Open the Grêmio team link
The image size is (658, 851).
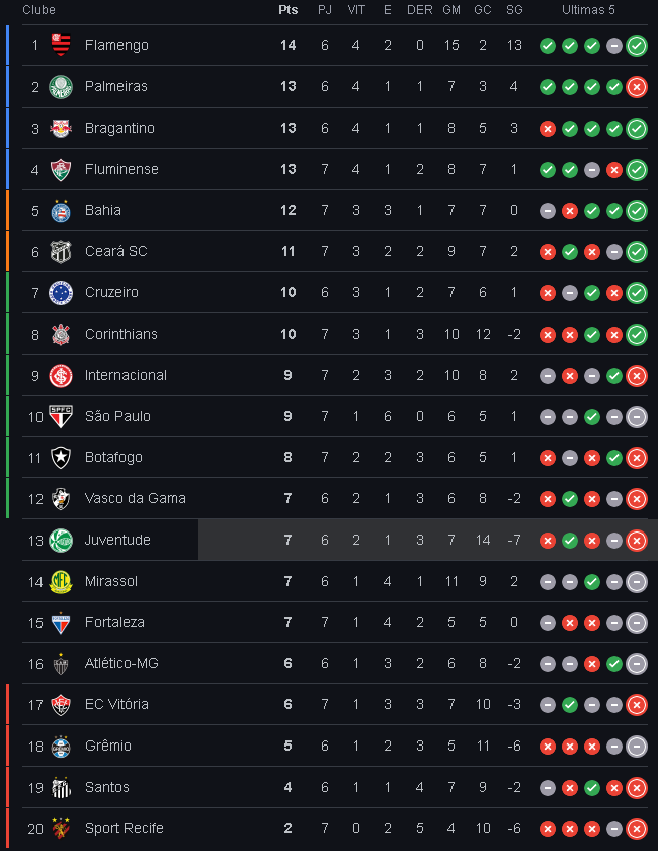click(x=108, y=746)
